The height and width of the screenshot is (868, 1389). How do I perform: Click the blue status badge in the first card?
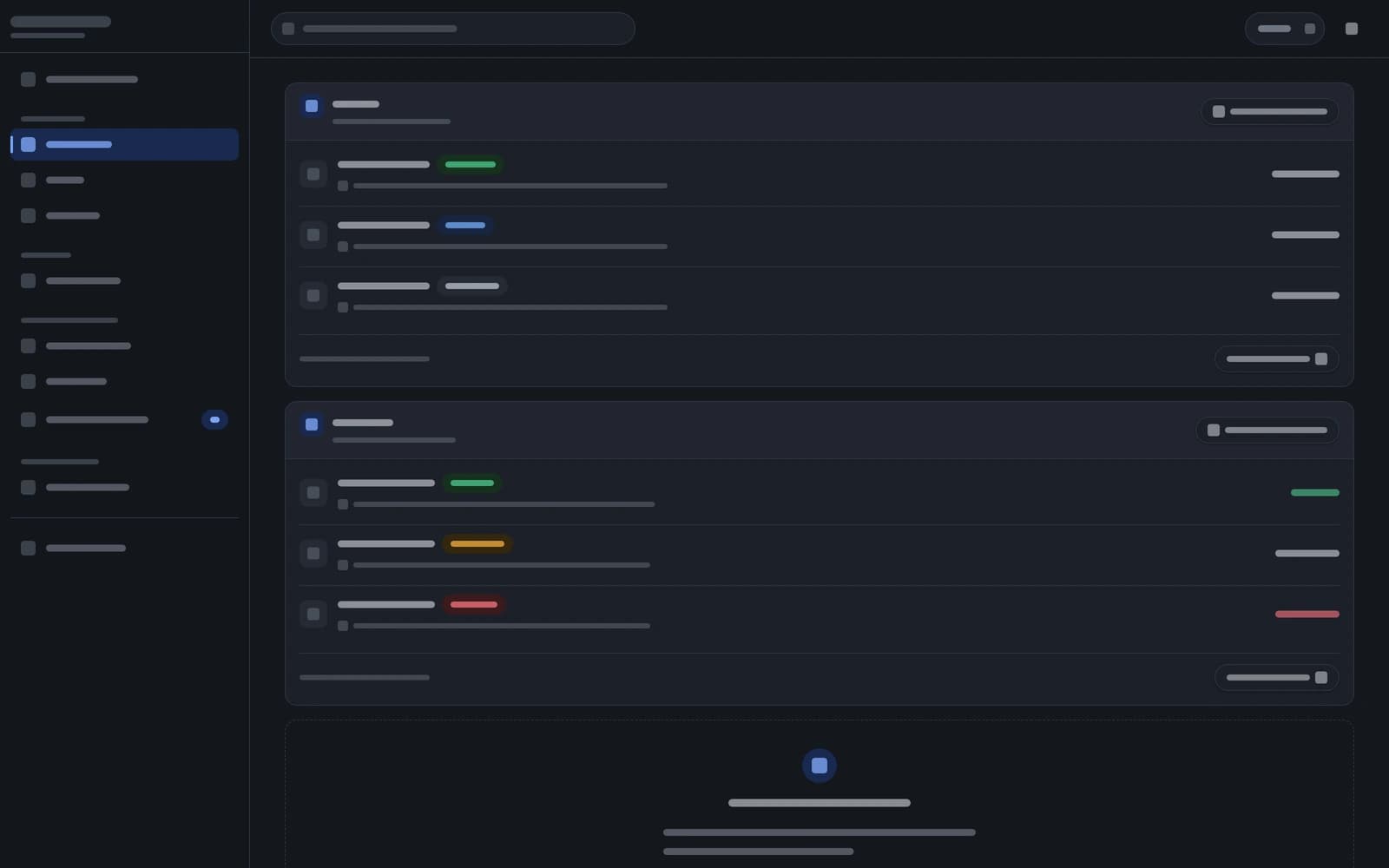pos(465,225)
